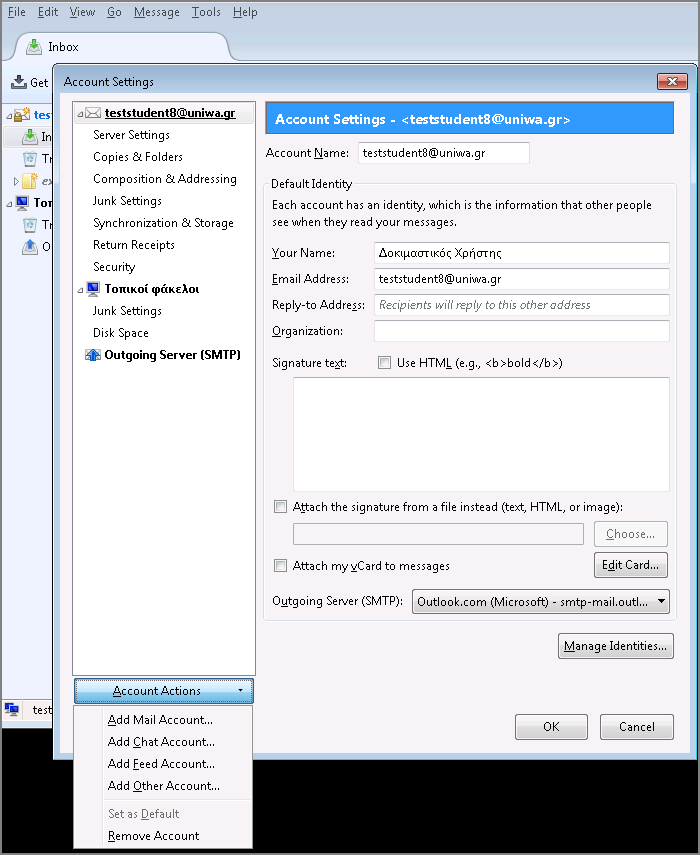Select Copies & Folders in the tree
700x855 pixels.
coord(137,157)
